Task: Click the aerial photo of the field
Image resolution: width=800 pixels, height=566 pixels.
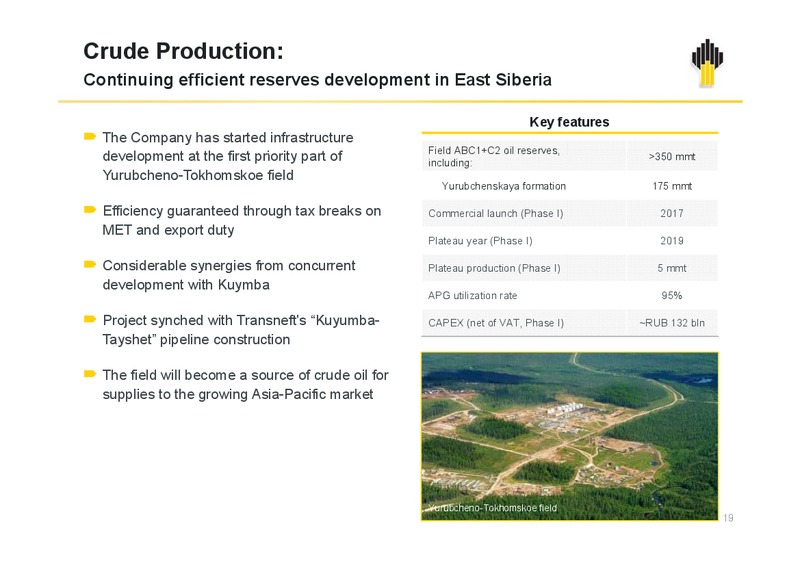Action: point(569,436)
